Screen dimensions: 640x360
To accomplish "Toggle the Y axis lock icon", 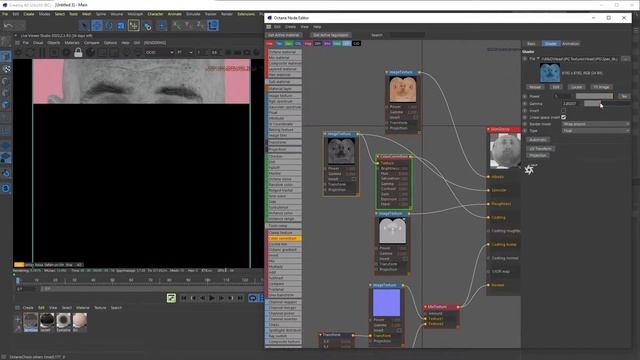I will (188, 26).
